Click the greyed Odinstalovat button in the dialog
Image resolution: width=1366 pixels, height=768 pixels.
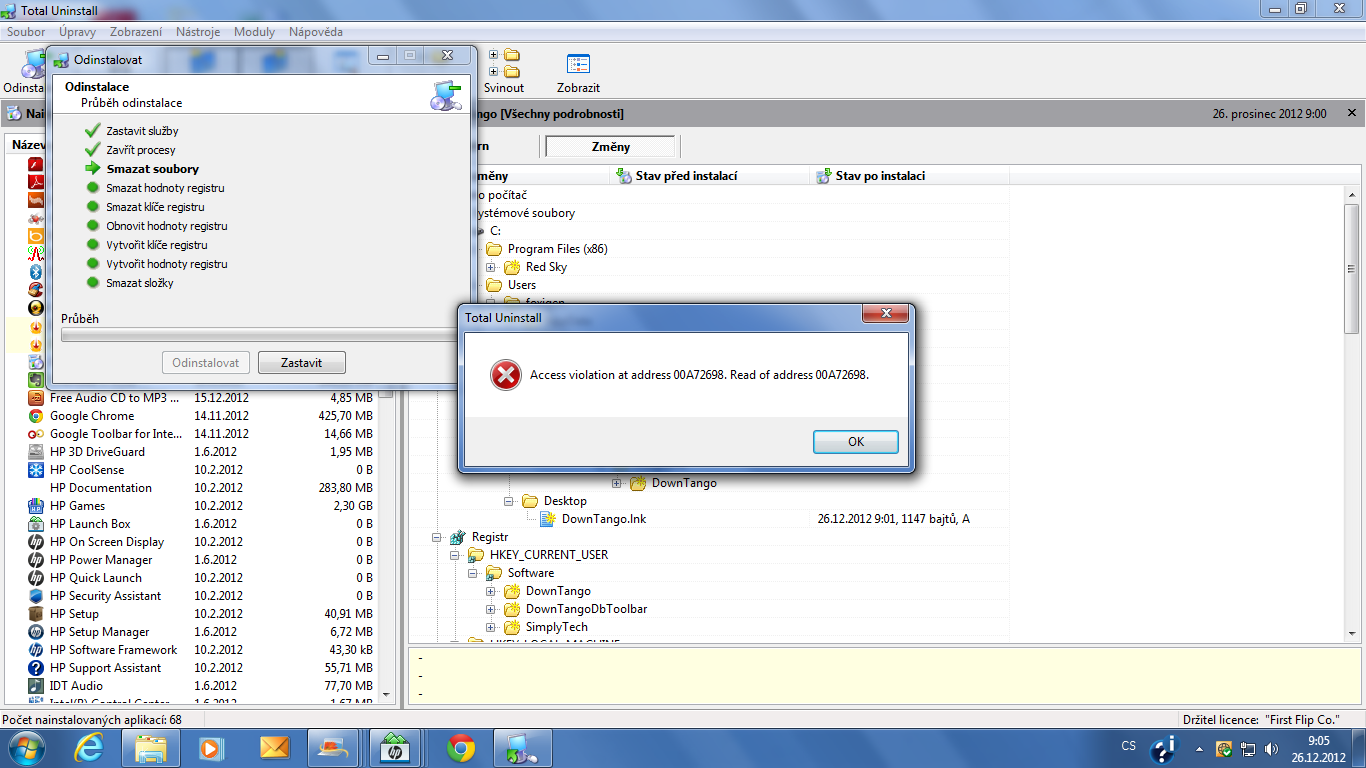pos(205,362)
